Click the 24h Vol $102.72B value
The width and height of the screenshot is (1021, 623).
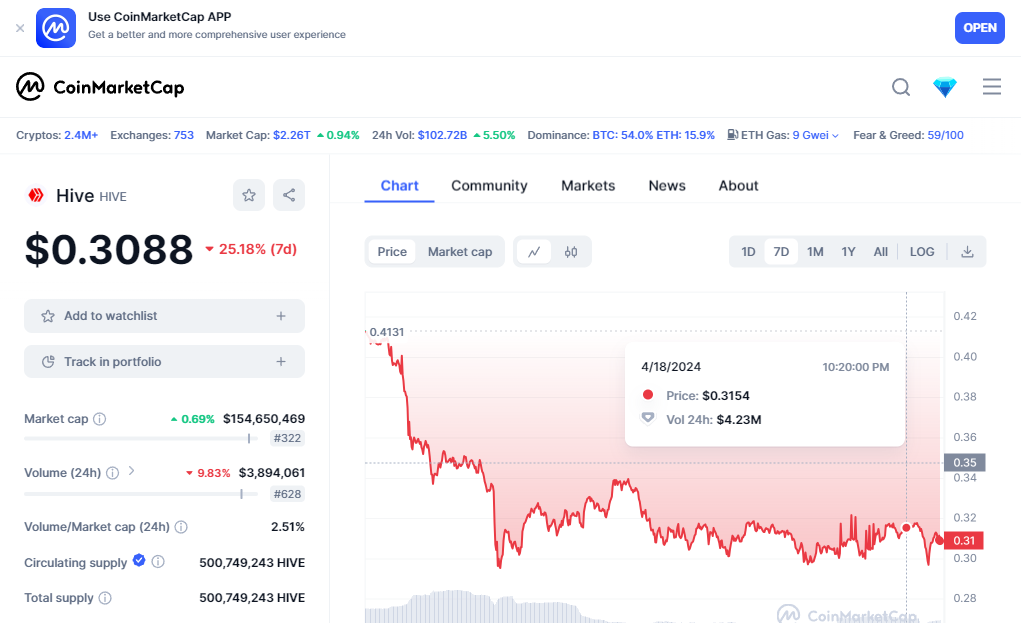click(442, 135)
